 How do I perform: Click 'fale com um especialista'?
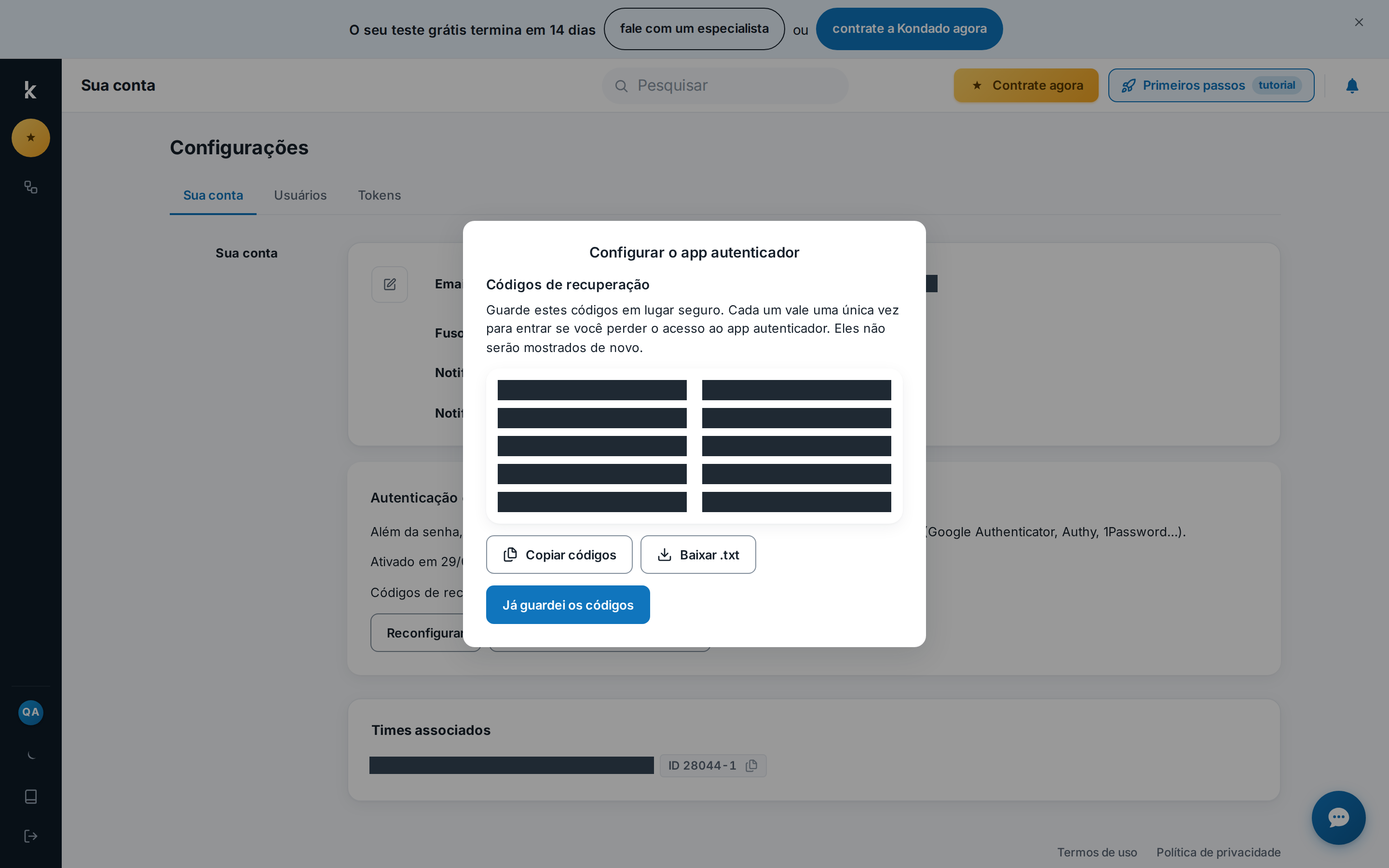694,29
